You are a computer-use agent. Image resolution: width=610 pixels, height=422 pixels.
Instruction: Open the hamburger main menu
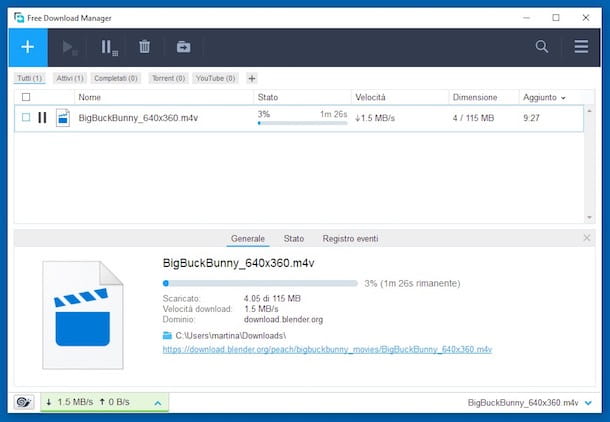(x=581, y=47)
